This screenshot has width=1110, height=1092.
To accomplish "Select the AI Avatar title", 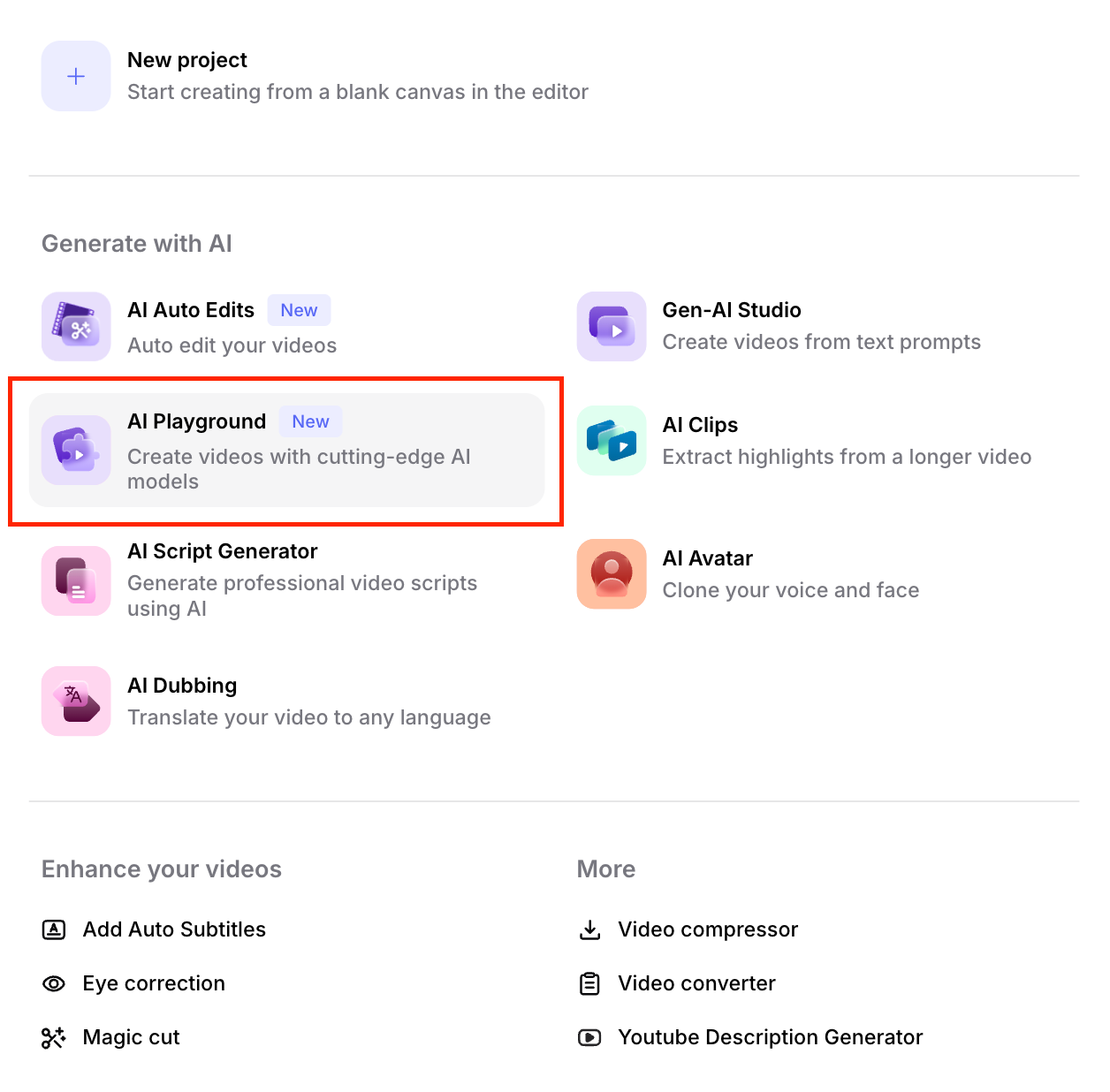I will (x=707, y=558).
